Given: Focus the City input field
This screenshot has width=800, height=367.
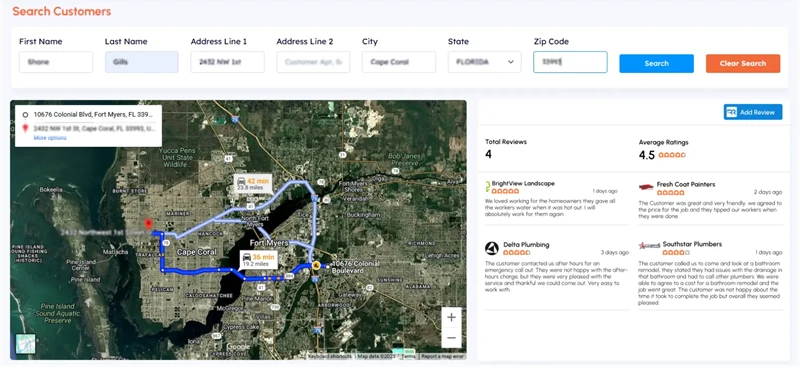Looking at the screenshot, I should [x=399, y=62].
